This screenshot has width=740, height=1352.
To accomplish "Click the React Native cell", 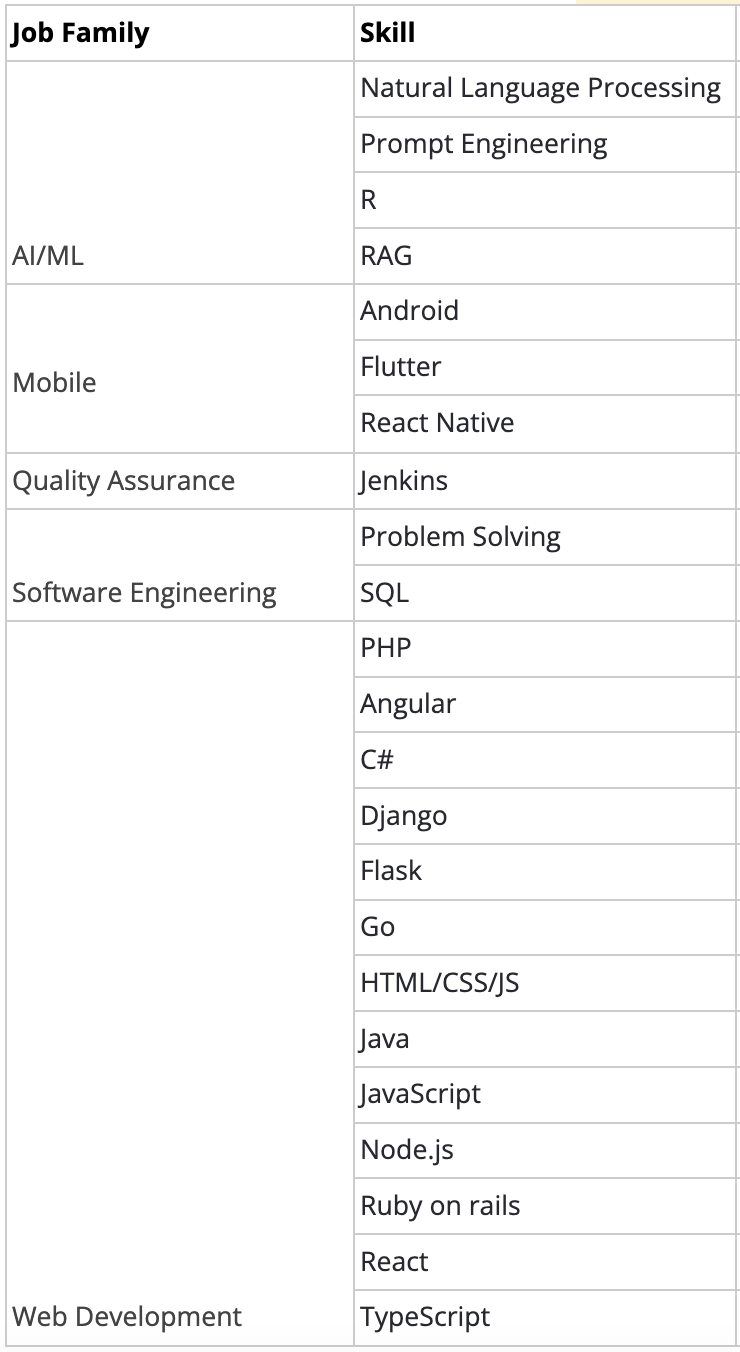I will (437, 423).
